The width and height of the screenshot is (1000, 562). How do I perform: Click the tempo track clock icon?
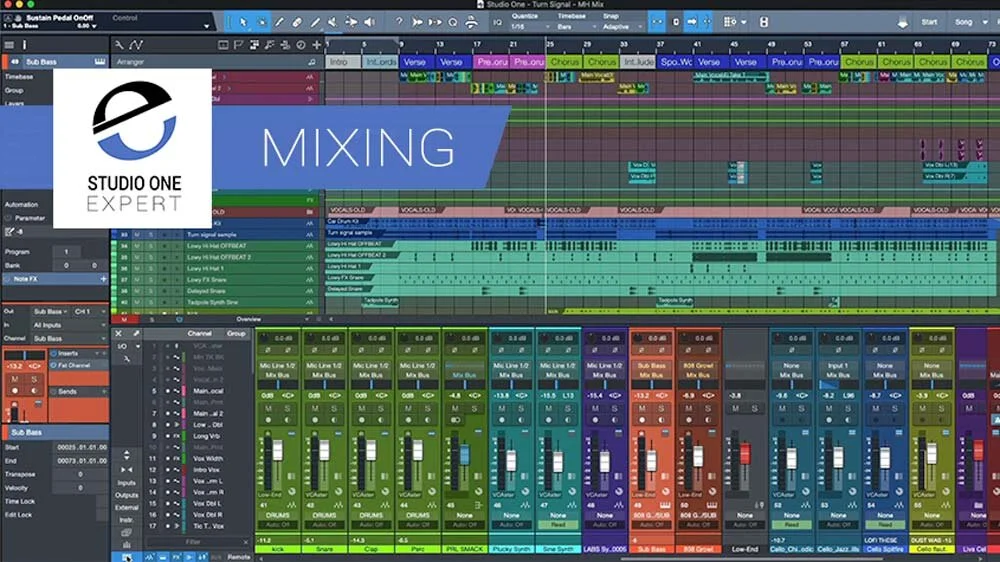click(300, 45)
